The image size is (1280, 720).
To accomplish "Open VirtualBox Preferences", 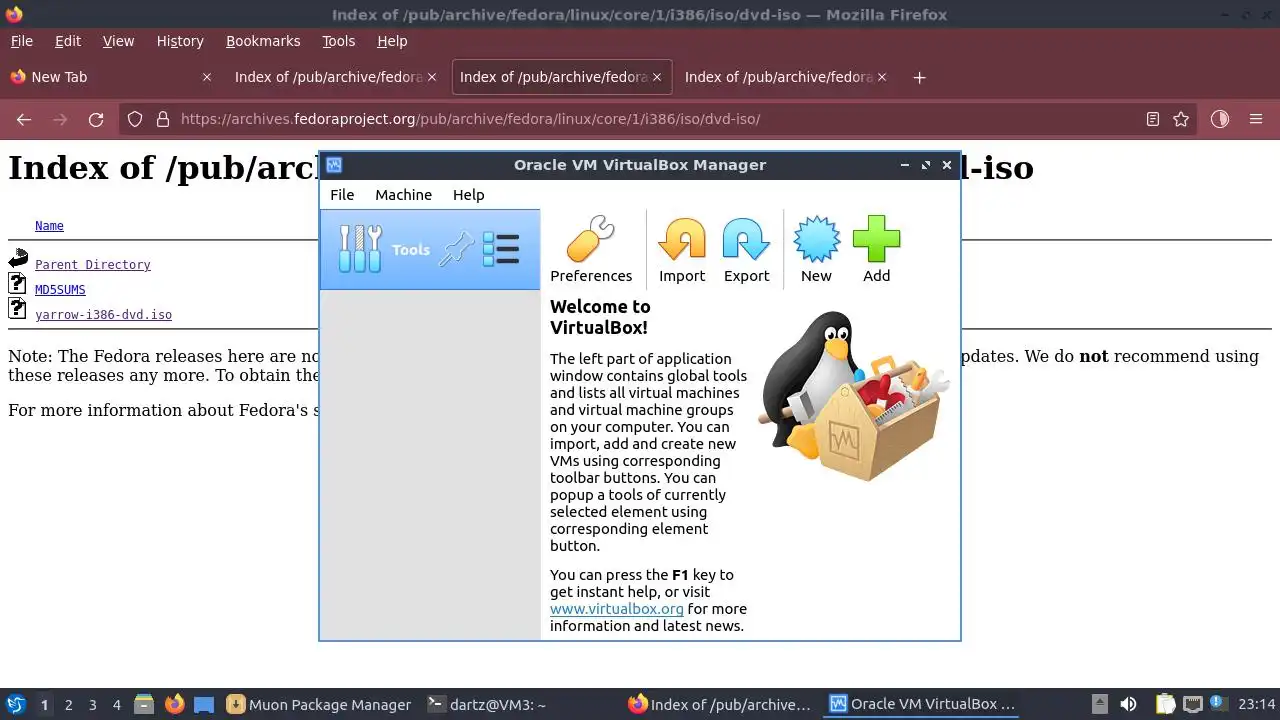I will click(x=591, y=250).
